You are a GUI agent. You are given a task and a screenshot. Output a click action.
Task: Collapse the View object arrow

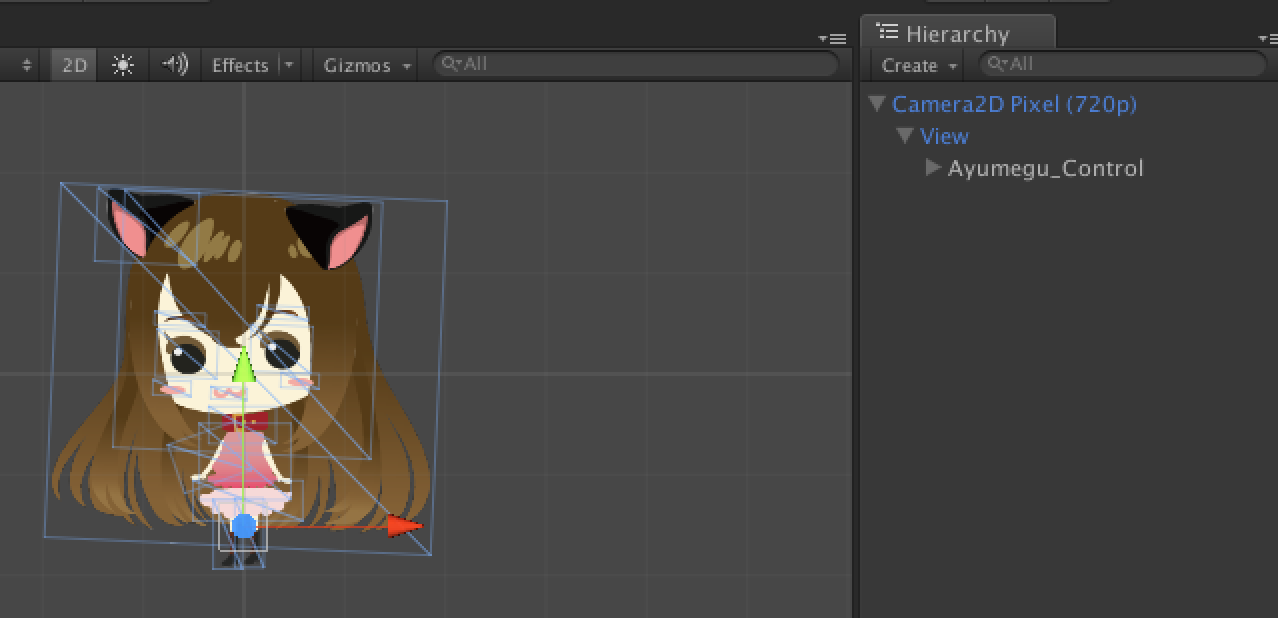(905, 135)
